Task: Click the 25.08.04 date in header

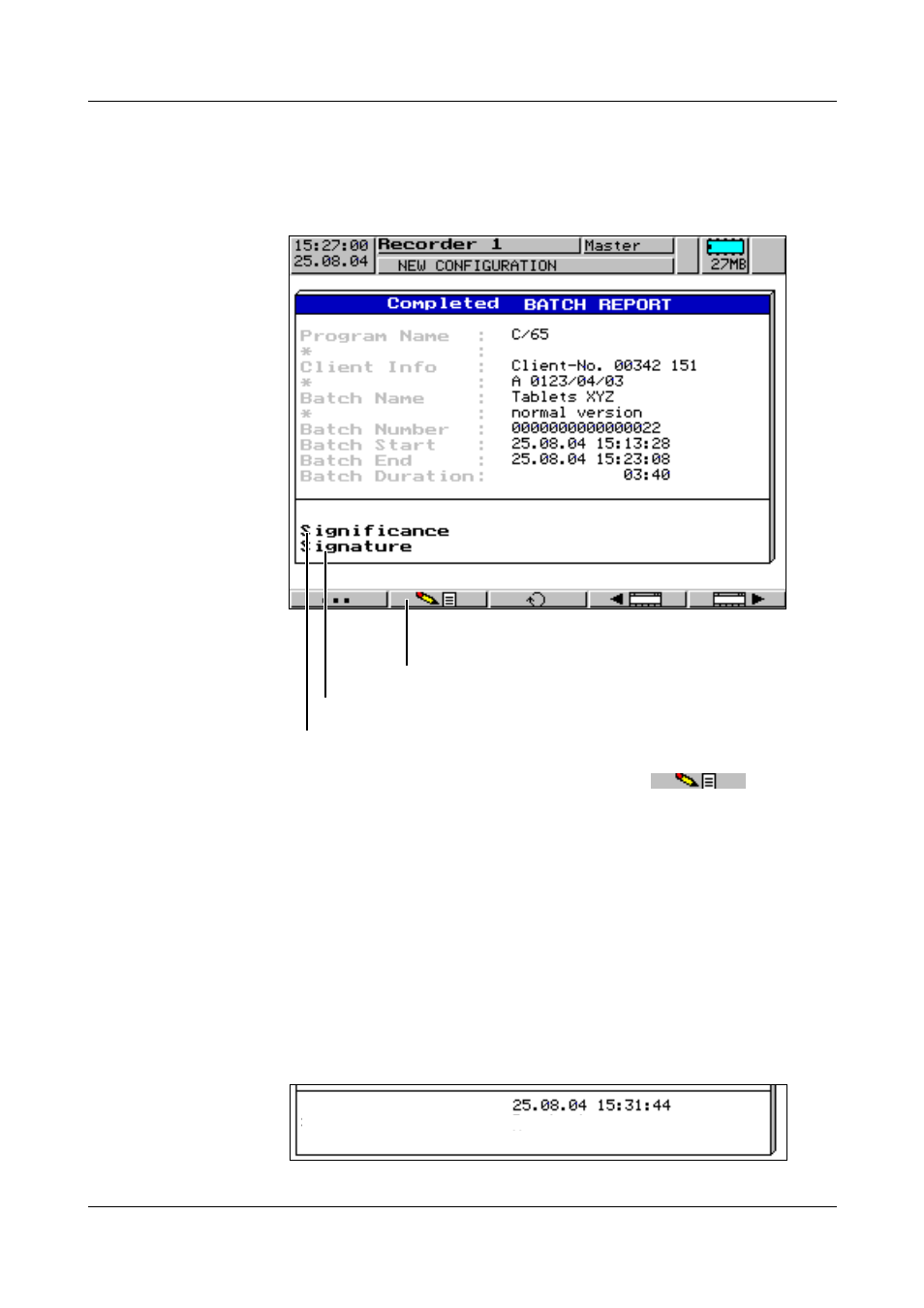Action: coord(331,262)
